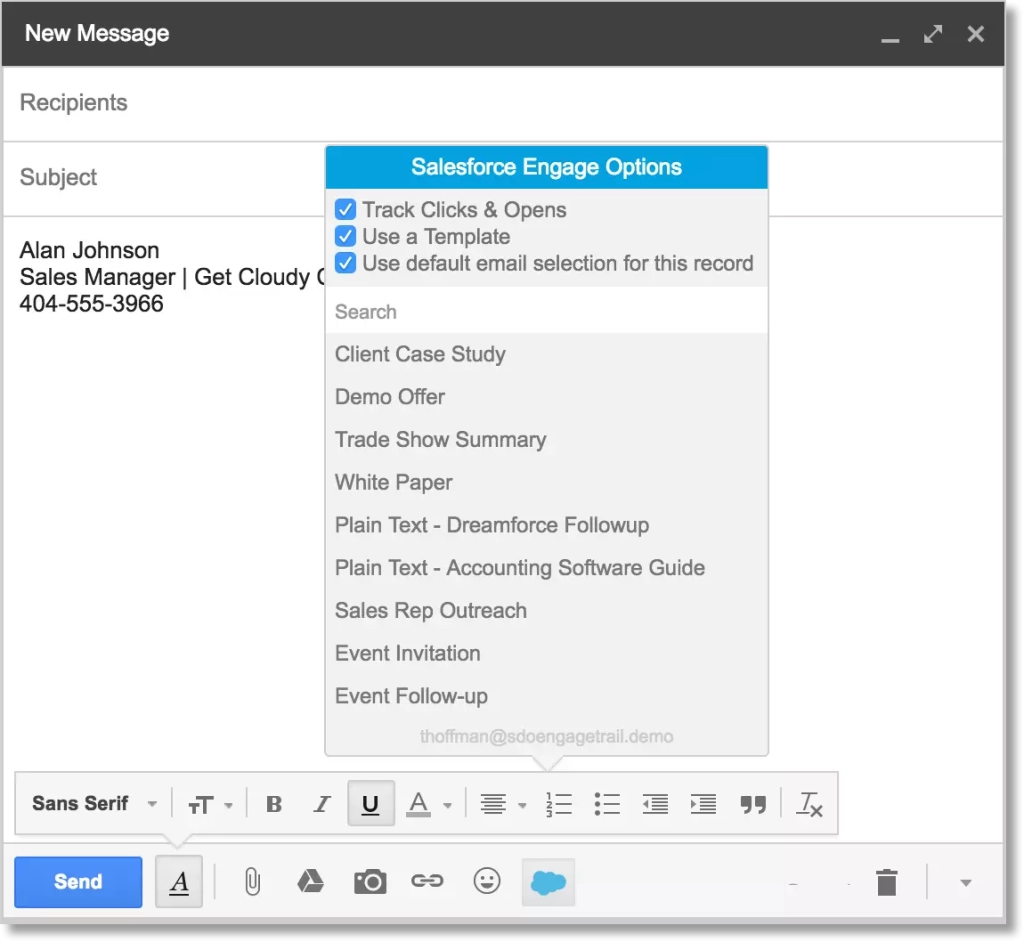Expand the text size dropdown arrow

pyautogui.click(x=229, y=805)
